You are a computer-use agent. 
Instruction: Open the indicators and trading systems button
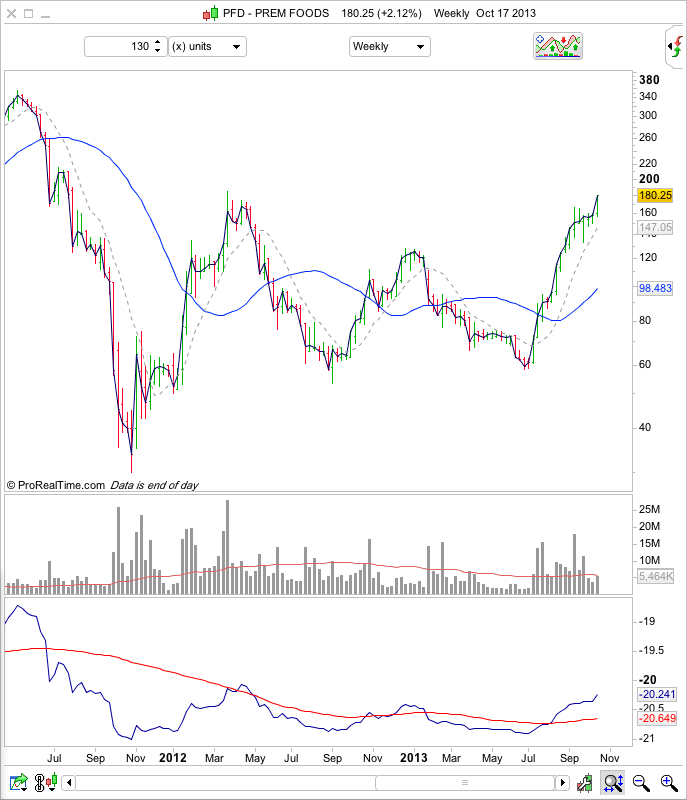coord(557,46)
